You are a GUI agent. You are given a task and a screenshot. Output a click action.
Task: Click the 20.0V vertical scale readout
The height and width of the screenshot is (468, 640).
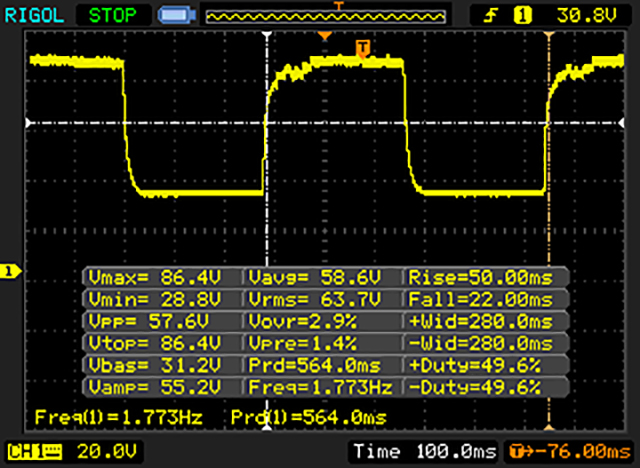(x=107, y=452)
